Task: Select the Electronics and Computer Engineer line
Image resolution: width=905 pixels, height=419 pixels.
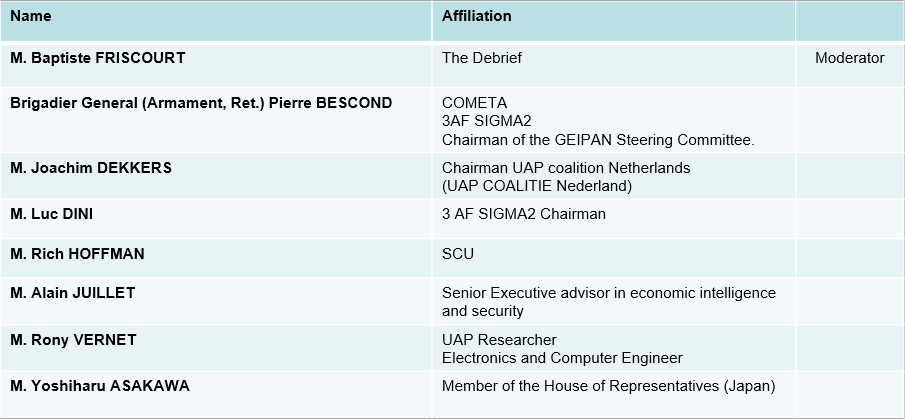Action: [562, 358]
